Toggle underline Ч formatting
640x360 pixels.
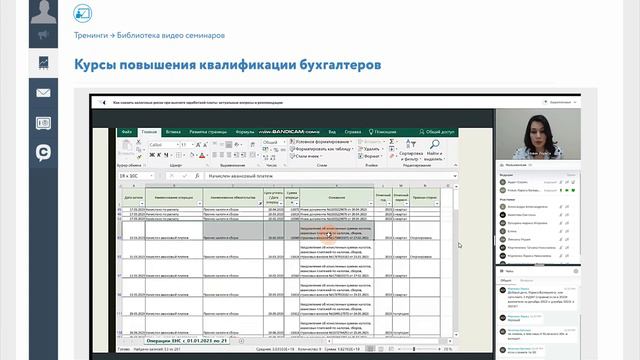(x=166, y=155)
